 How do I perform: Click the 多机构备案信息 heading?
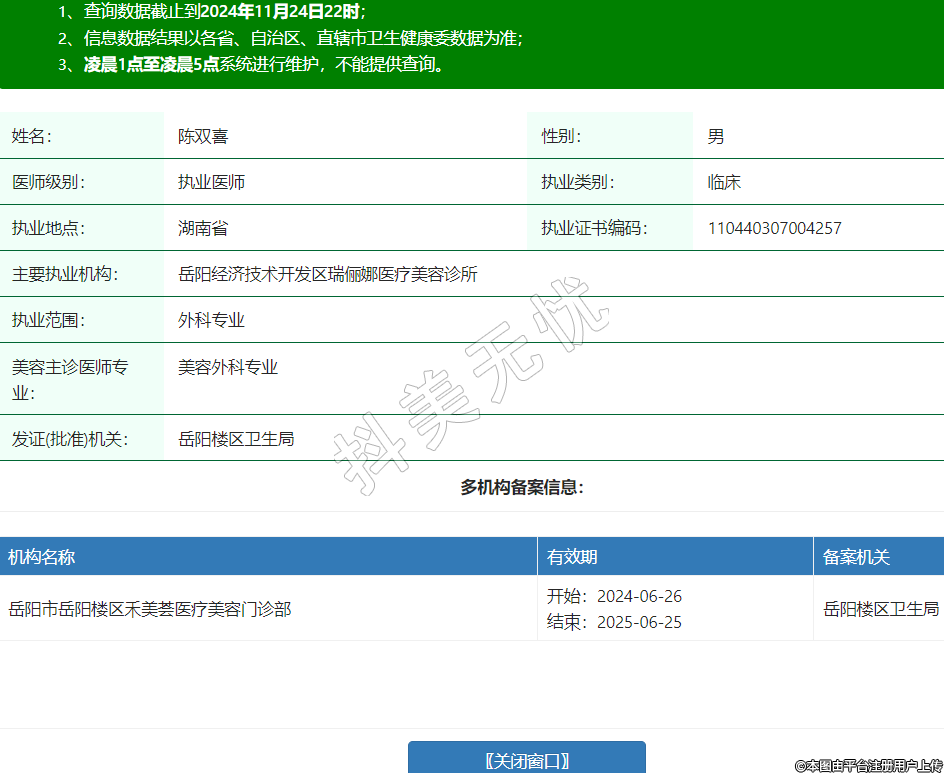click(521, 487)
